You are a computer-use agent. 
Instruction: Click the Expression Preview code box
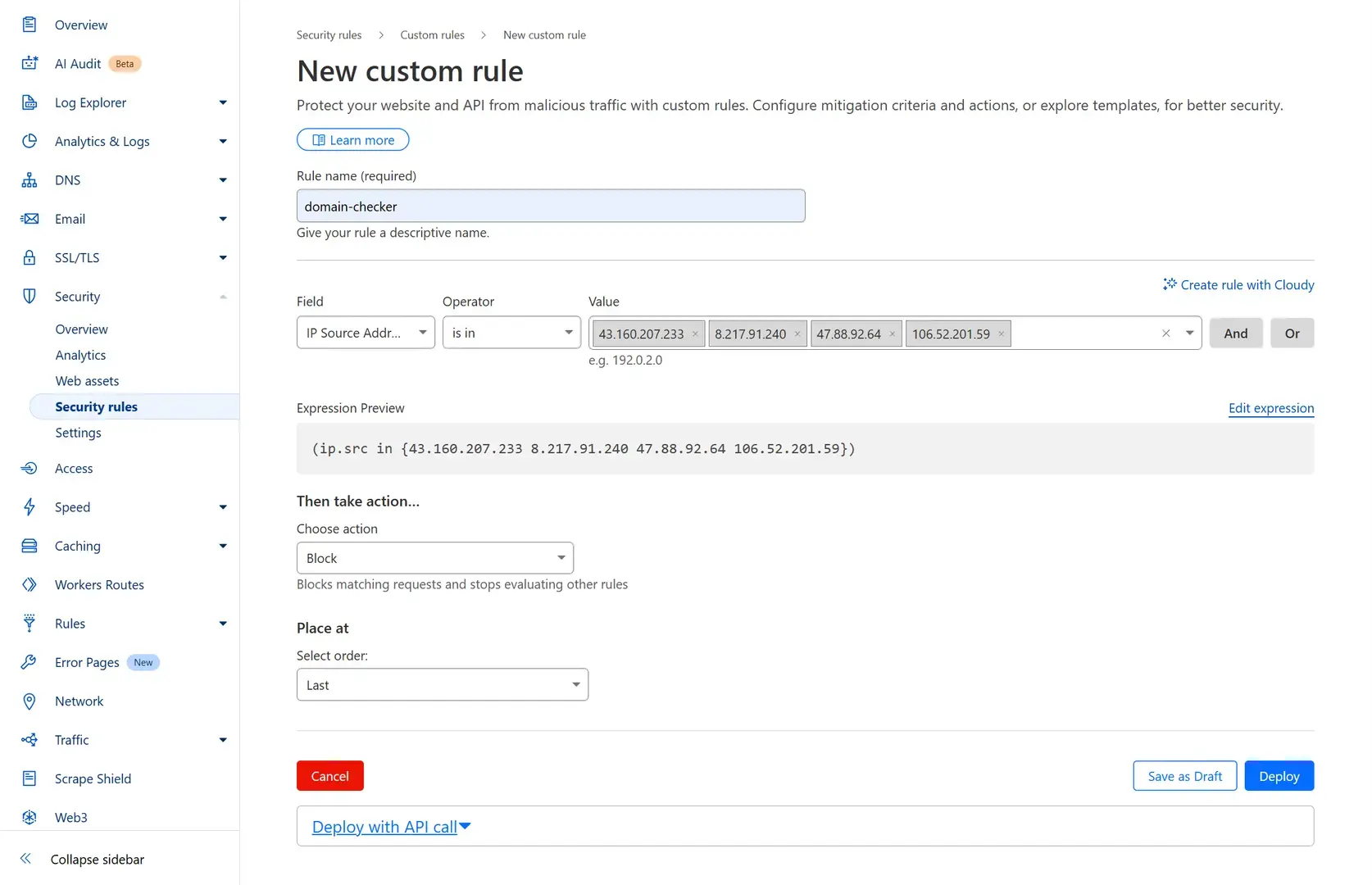[x=806, y=449]
